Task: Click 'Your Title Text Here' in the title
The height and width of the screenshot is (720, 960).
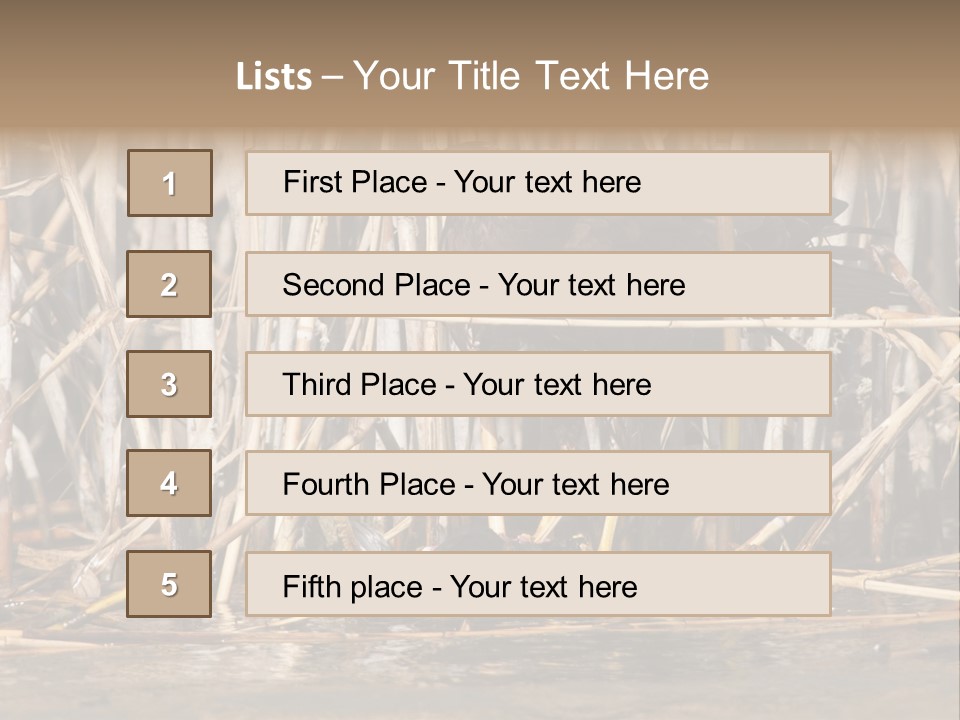Action: point(531,76)
